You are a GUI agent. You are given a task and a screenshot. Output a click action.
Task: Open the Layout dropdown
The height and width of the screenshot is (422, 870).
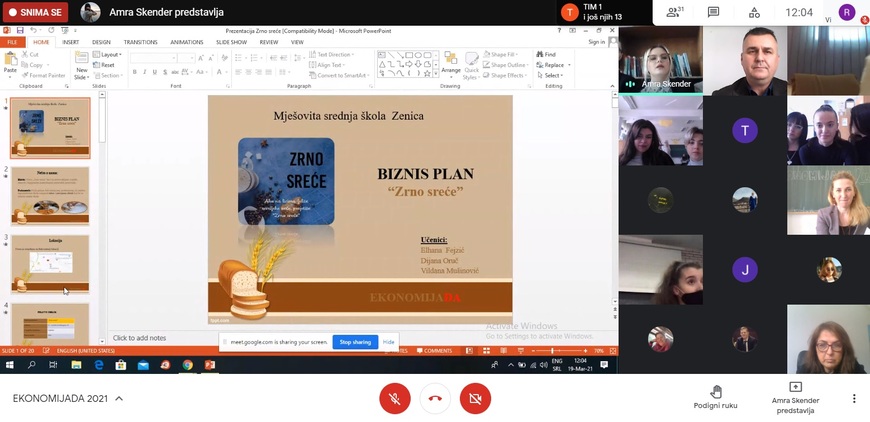pyautogui.click(x=107, y=54)
